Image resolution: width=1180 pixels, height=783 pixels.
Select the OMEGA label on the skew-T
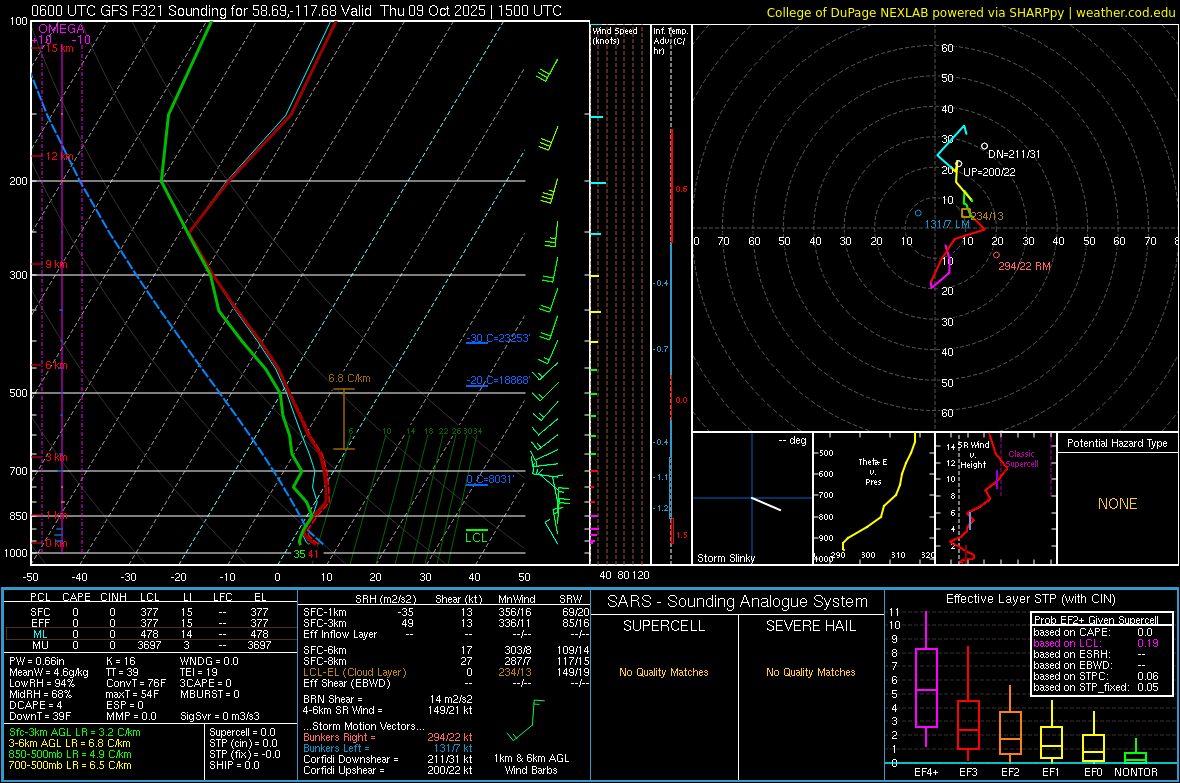(62, 29)
